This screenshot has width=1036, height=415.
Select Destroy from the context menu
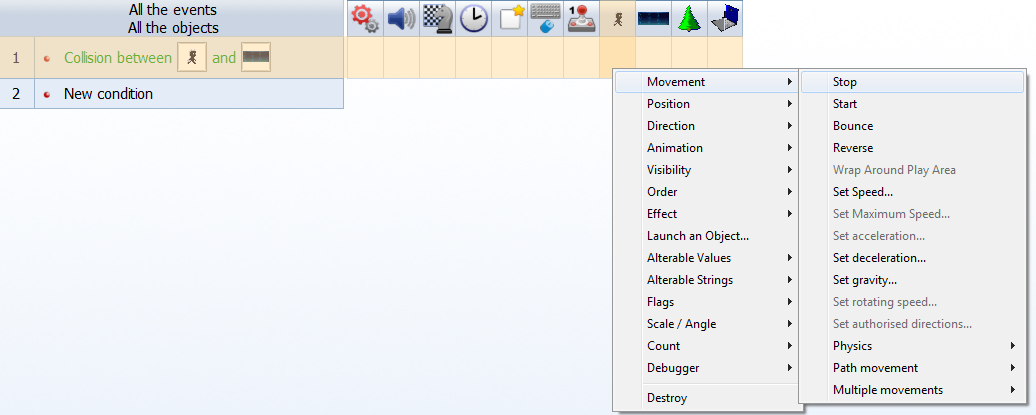(x=706, y=398)
